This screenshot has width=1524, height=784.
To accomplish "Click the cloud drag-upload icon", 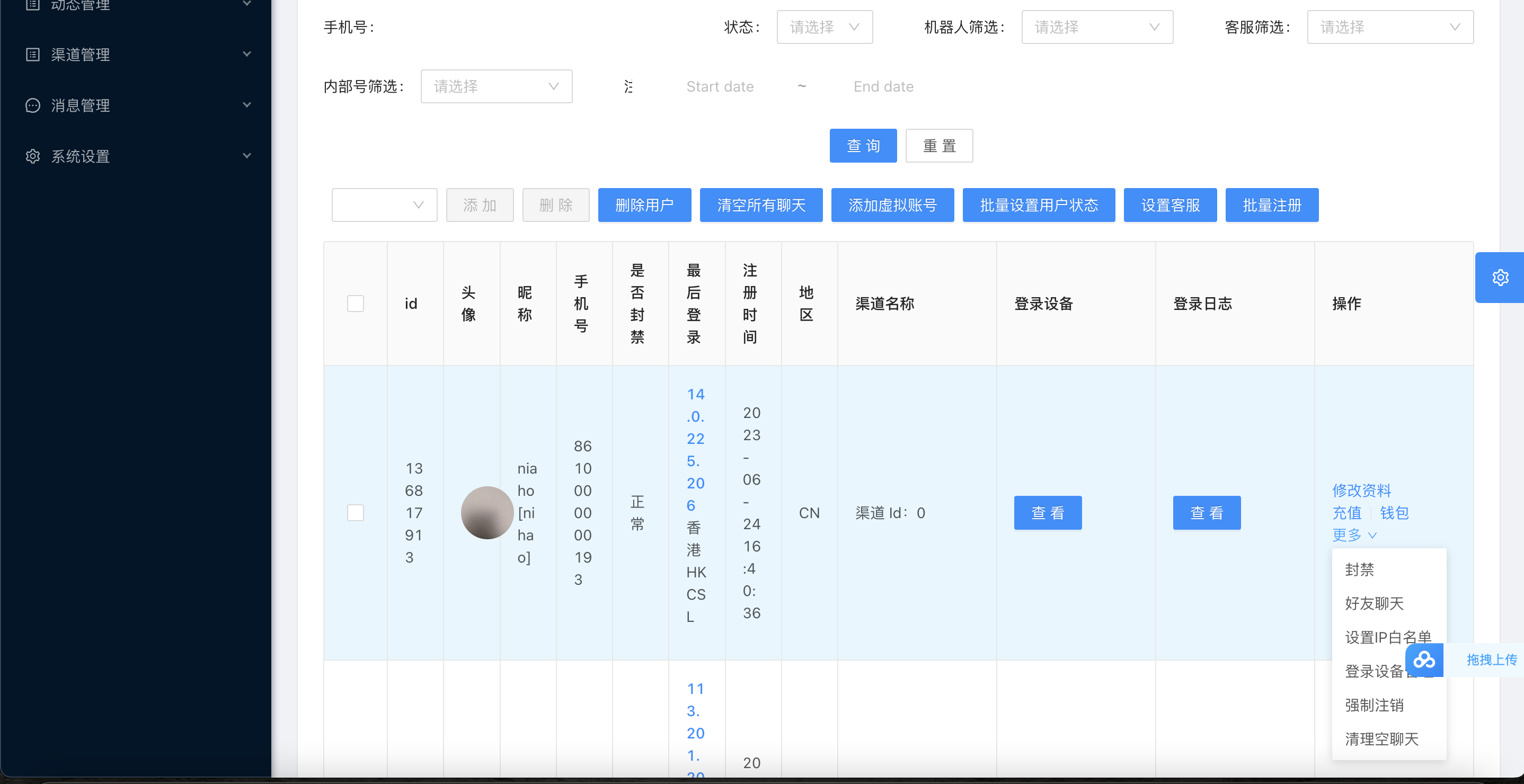I will (x=1424, y=660).
